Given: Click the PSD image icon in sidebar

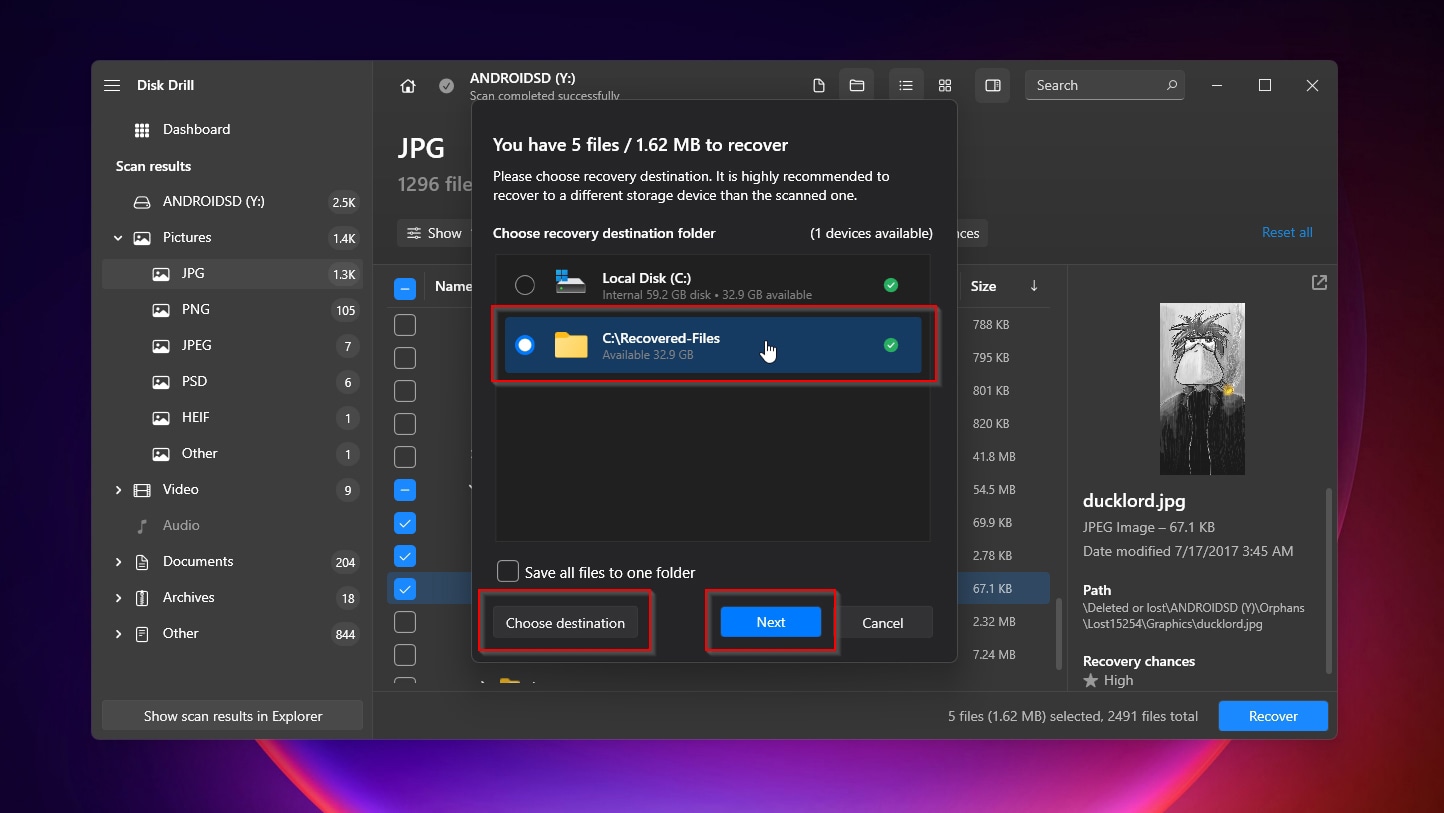Looking at the screenshot, I should [160, 382].
